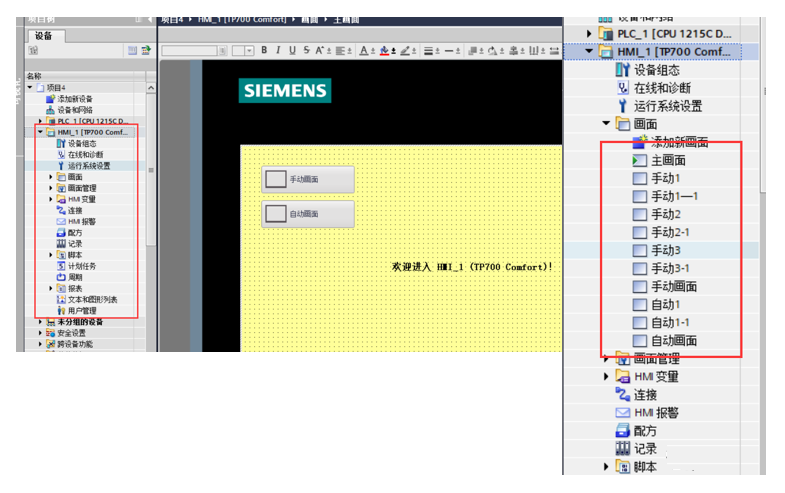Open 文本和图形列表 in the project tree
This screenshot has width=785, height=493.
pos(93,299)
